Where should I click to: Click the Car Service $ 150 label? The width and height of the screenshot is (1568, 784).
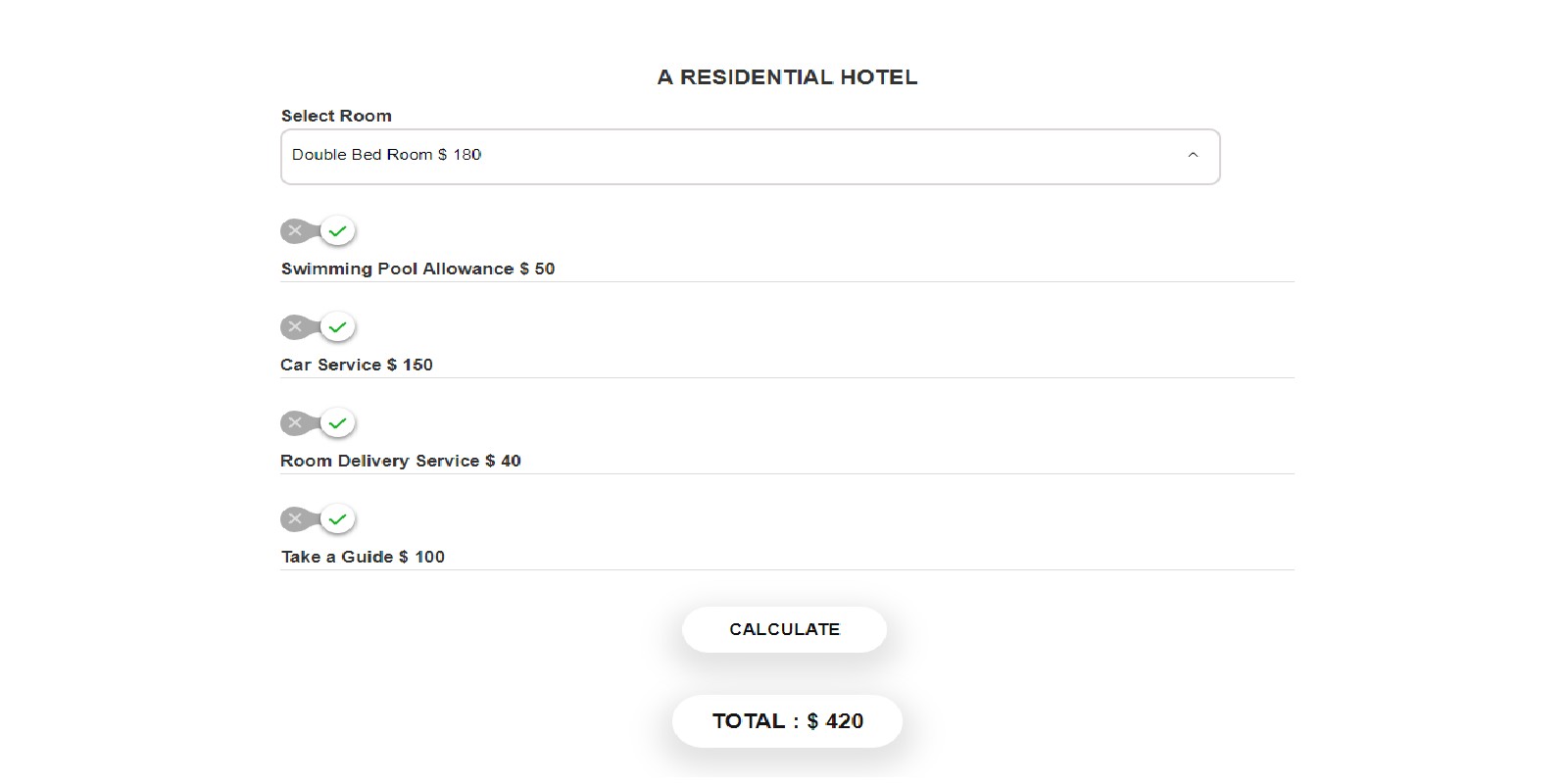pos(357,365)
